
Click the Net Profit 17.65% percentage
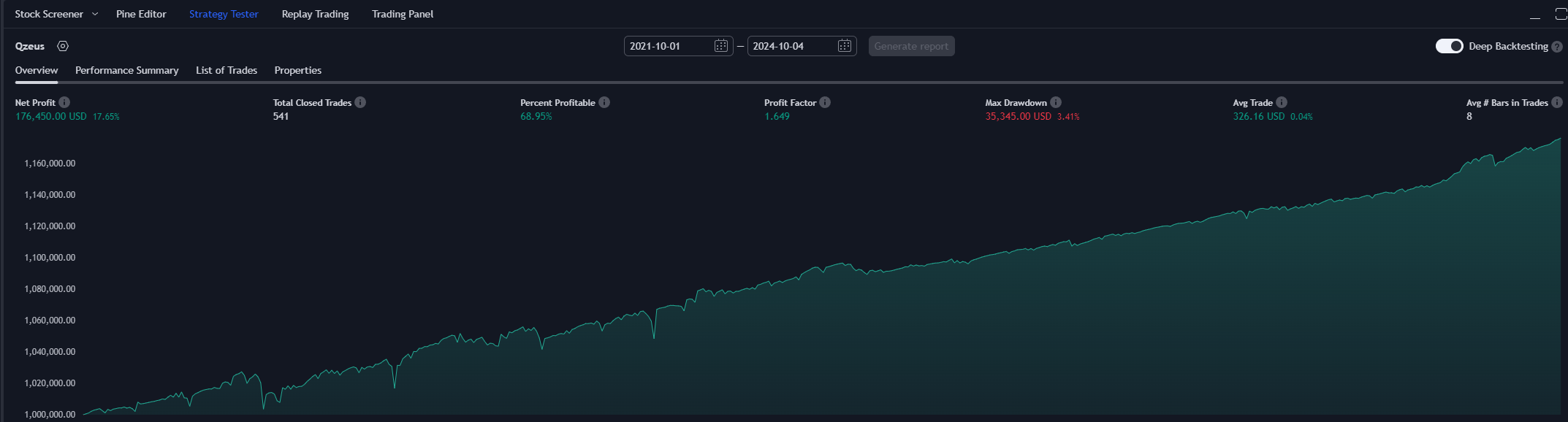pyautogui.click(x=106, y=117)
